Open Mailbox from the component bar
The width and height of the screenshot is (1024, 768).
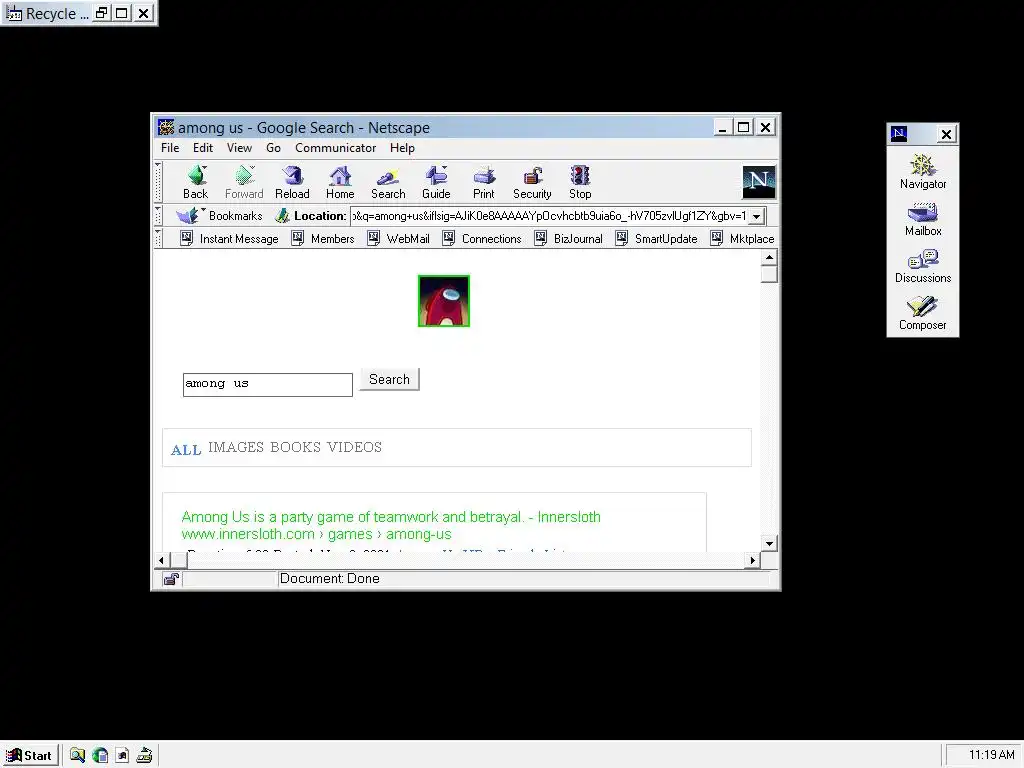coord(923,219)
